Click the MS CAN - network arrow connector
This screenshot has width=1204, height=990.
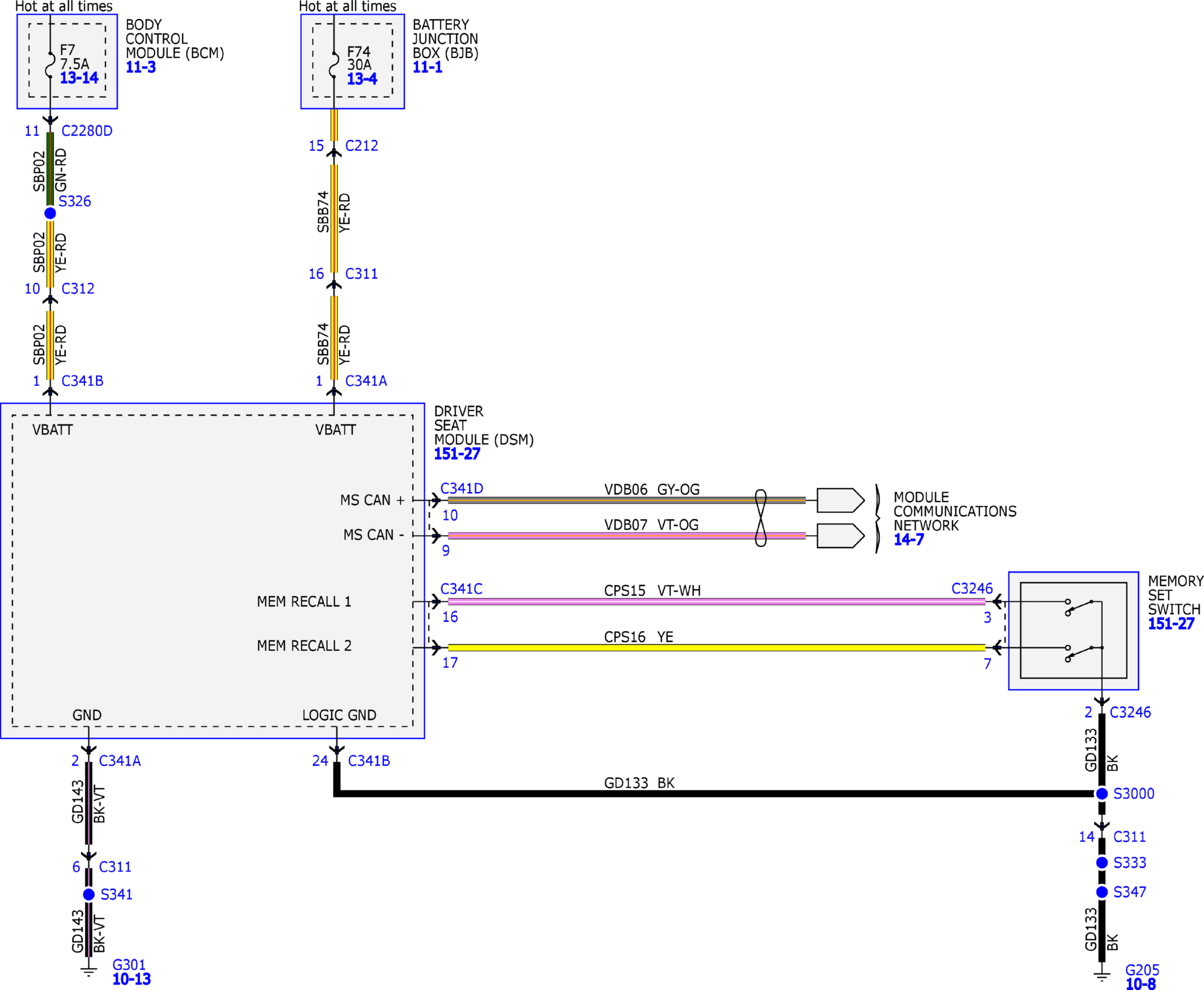(x=840, y=536)
